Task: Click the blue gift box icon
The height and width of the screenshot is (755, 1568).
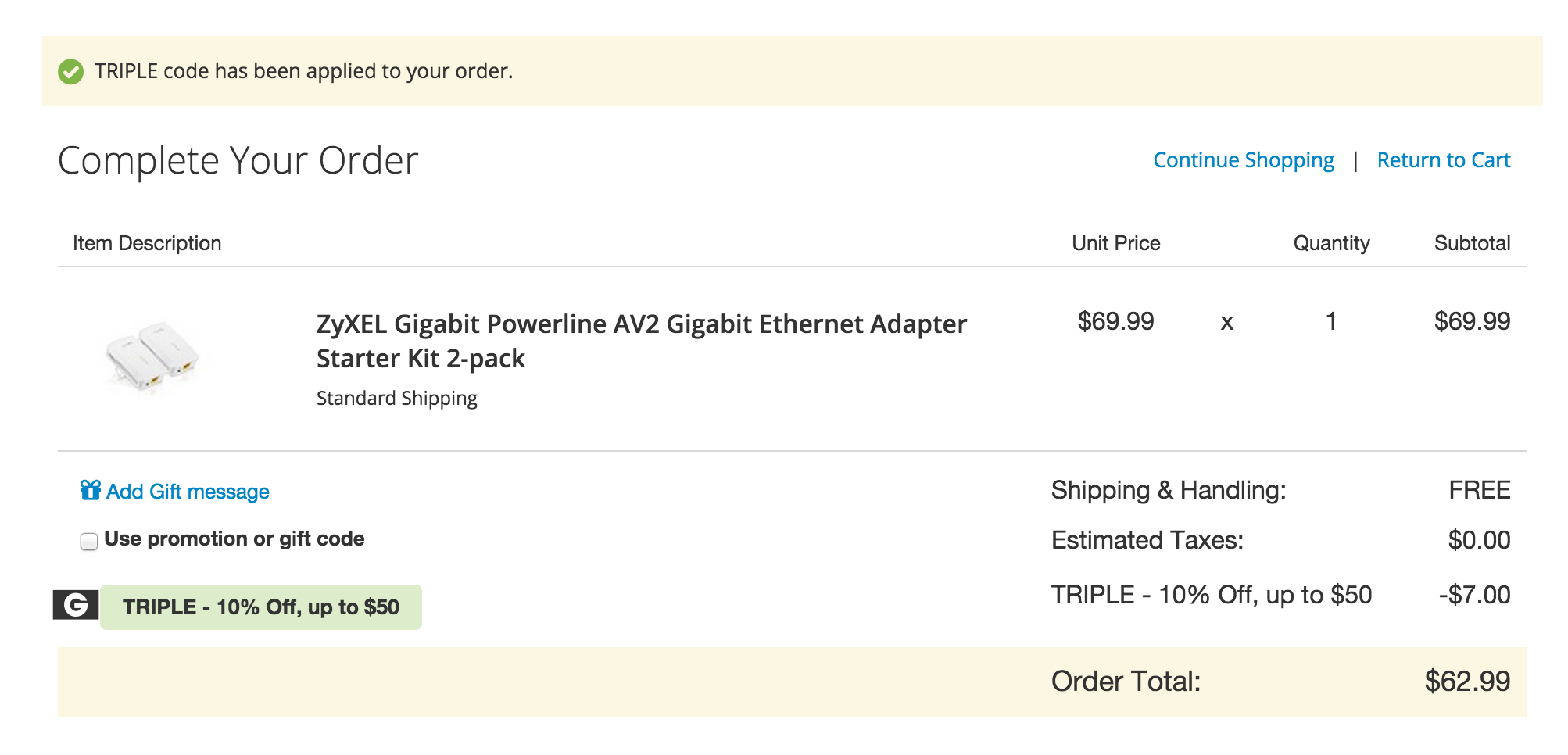Action: coord(88,490)
